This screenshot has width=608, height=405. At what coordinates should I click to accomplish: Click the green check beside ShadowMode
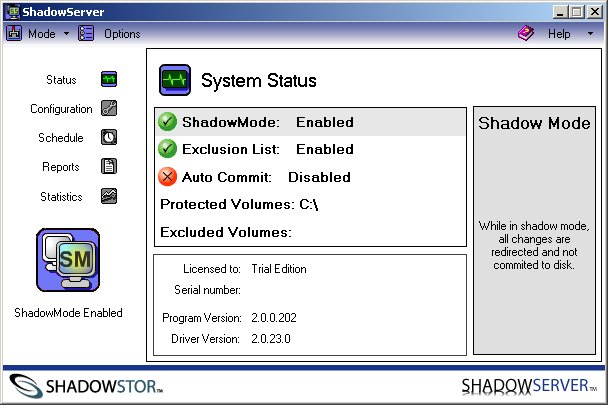click(x=168, y=122)
